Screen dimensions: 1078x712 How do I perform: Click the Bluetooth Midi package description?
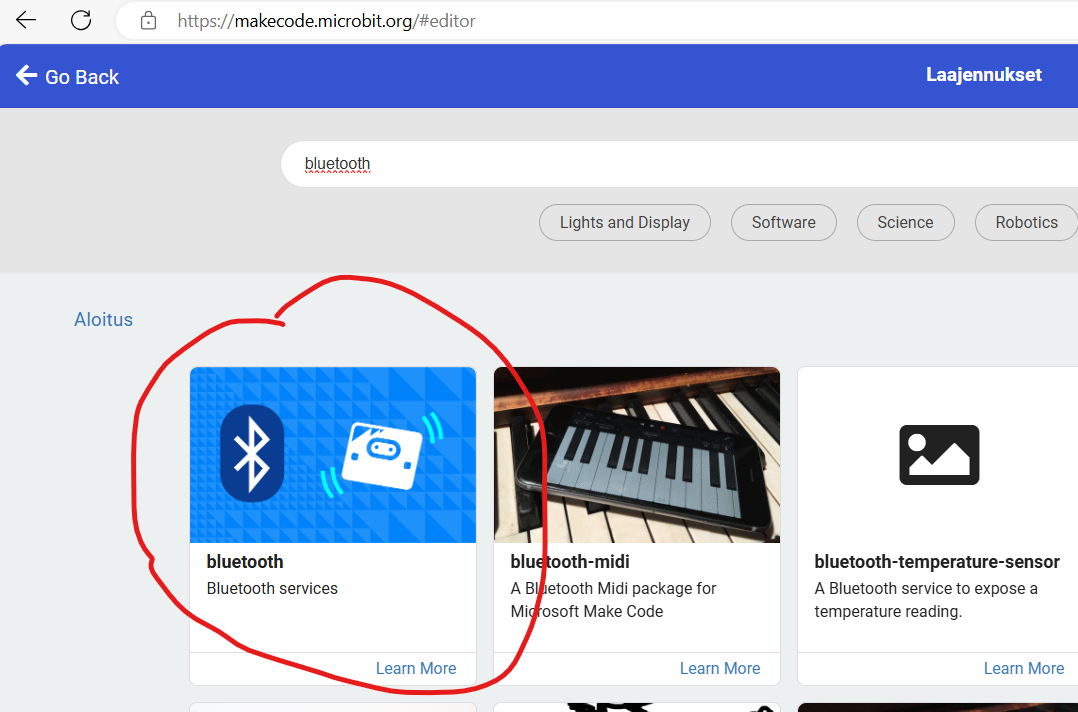[613, 600]
